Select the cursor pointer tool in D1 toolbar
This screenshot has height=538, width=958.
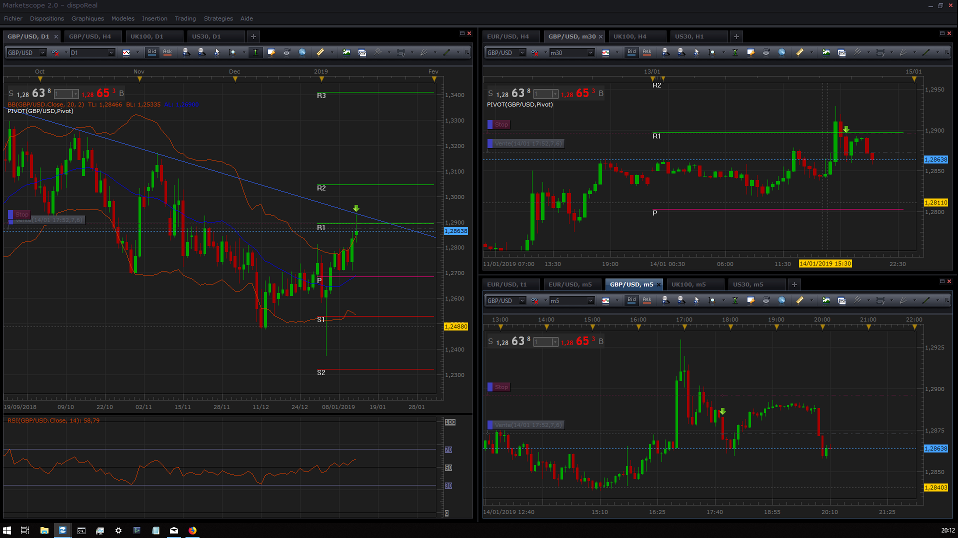pos(217,53)
